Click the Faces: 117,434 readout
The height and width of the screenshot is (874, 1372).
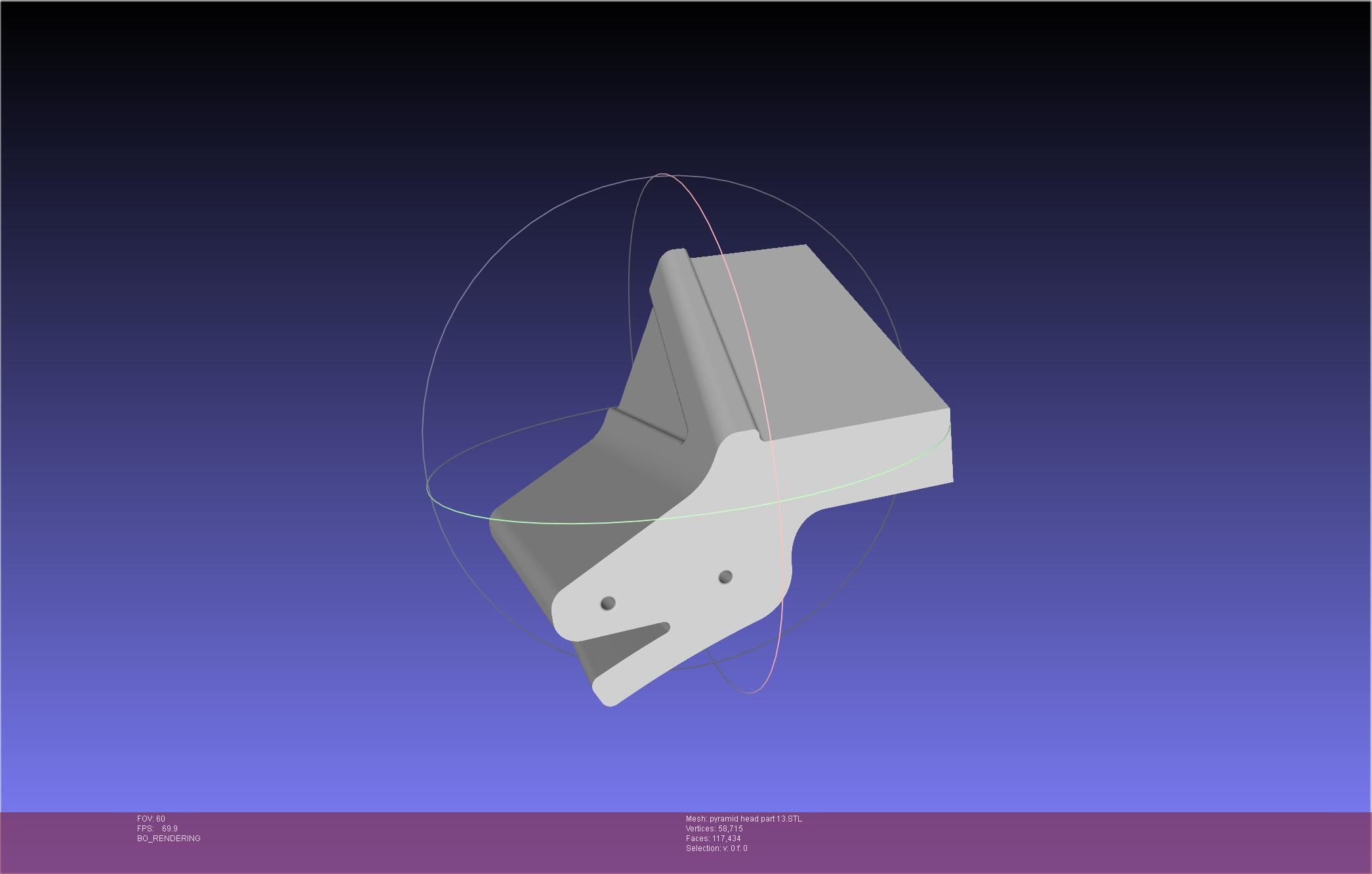point(713,839)
